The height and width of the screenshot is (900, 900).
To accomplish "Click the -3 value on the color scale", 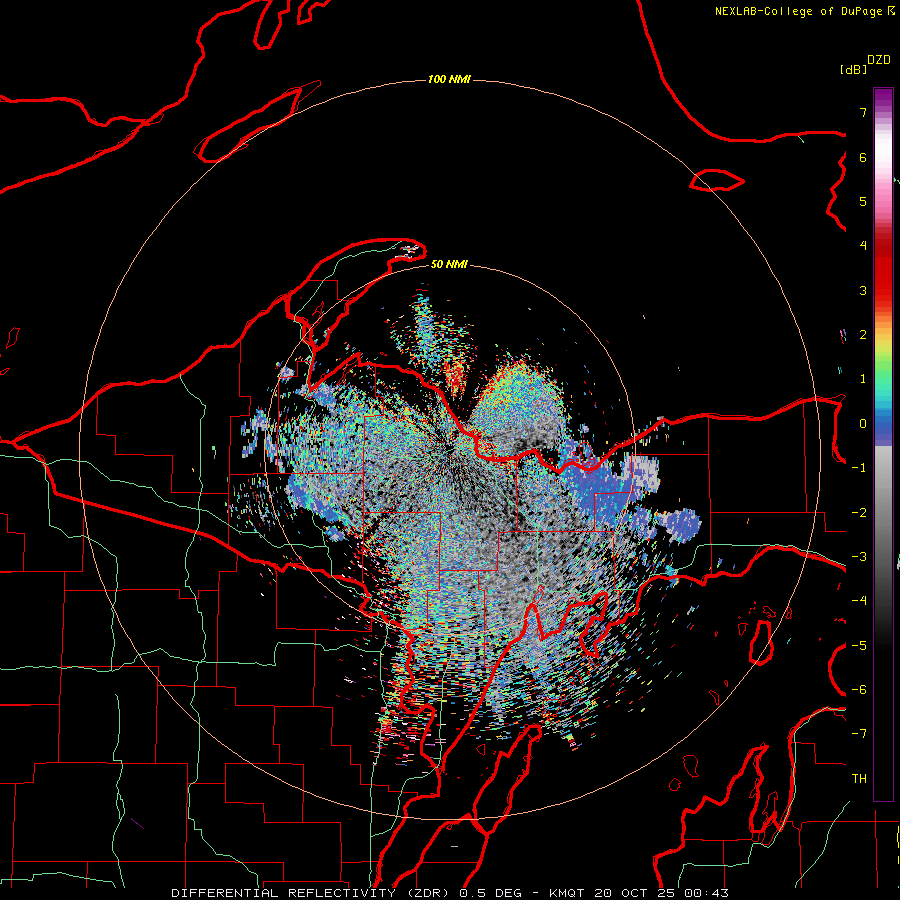I will coord(859,557).
